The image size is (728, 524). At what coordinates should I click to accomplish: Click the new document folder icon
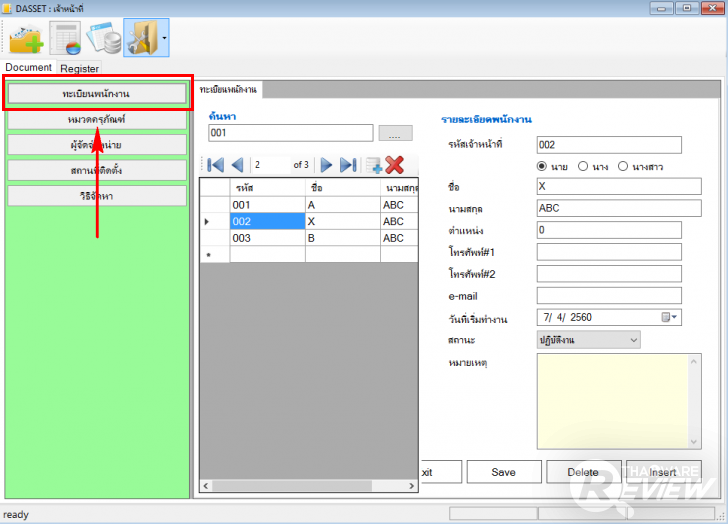(x=26, y=39)
